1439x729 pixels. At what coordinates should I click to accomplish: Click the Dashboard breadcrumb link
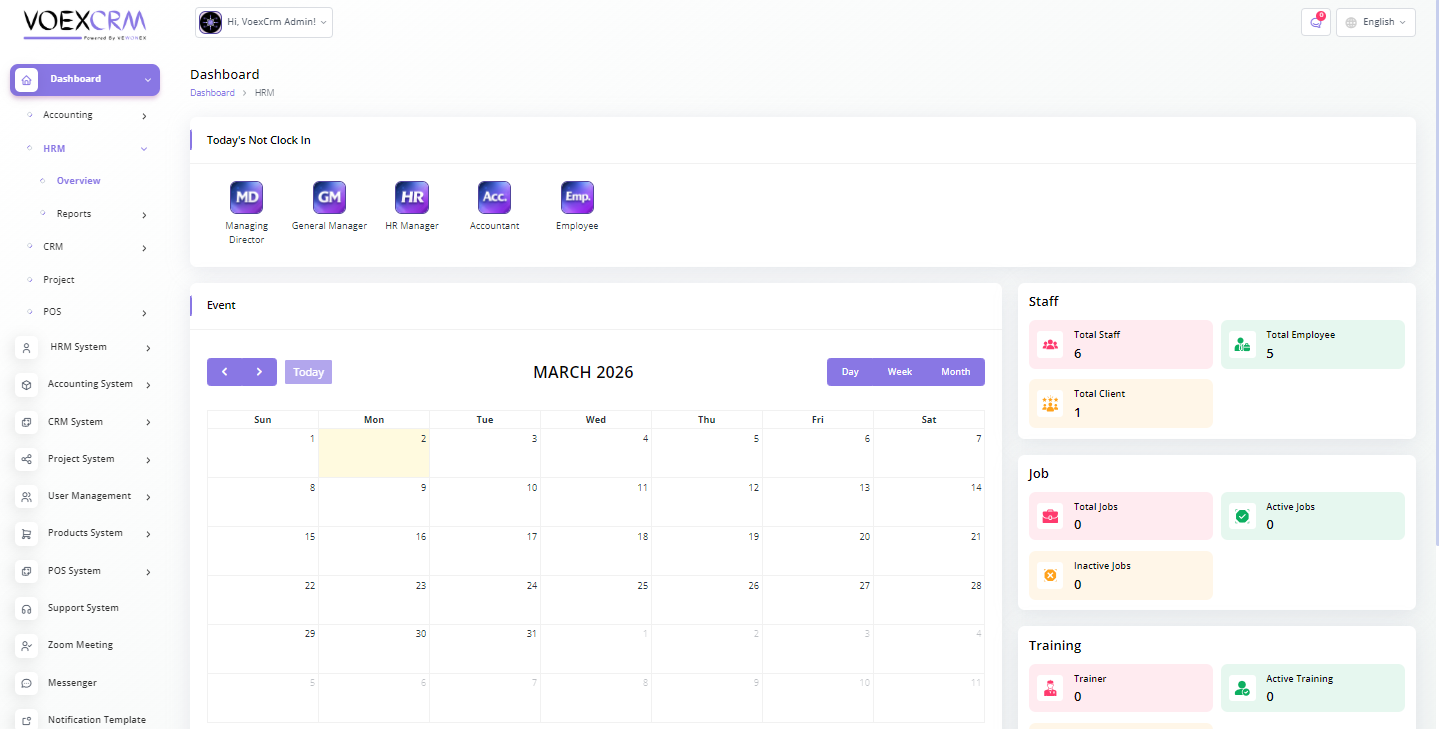[212, 93]
